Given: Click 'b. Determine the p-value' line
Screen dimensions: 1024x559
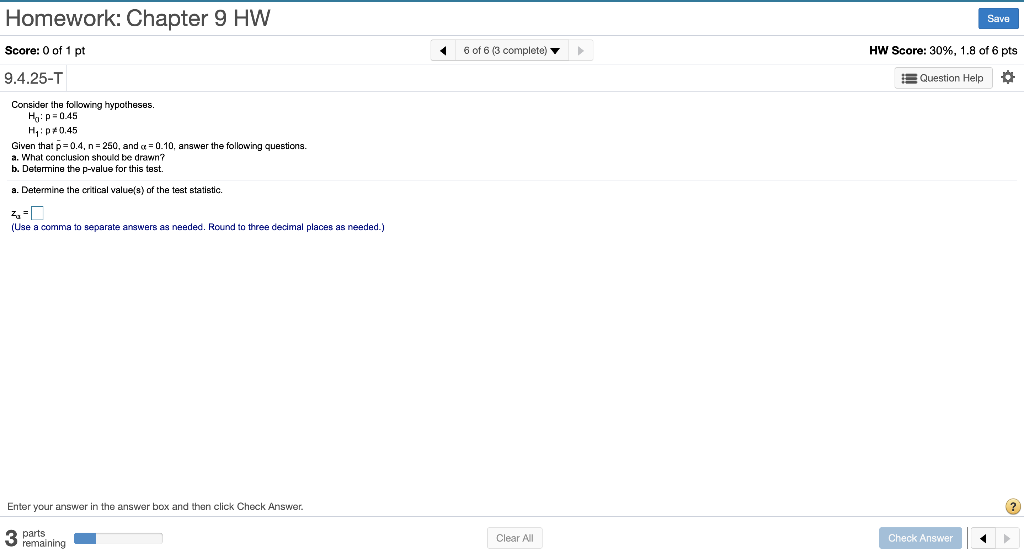Looking at the screenshot, I should click(88, 168).
